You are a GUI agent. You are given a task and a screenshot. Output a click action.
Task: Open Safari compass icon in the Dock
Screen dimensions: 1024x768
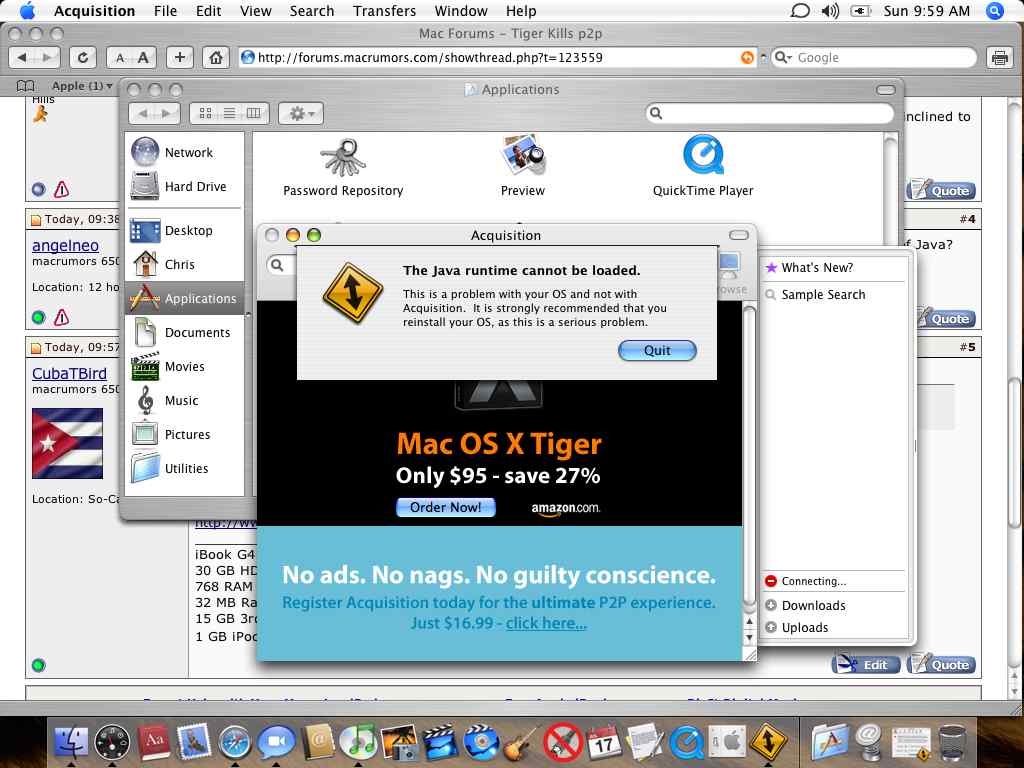point(234,743)
